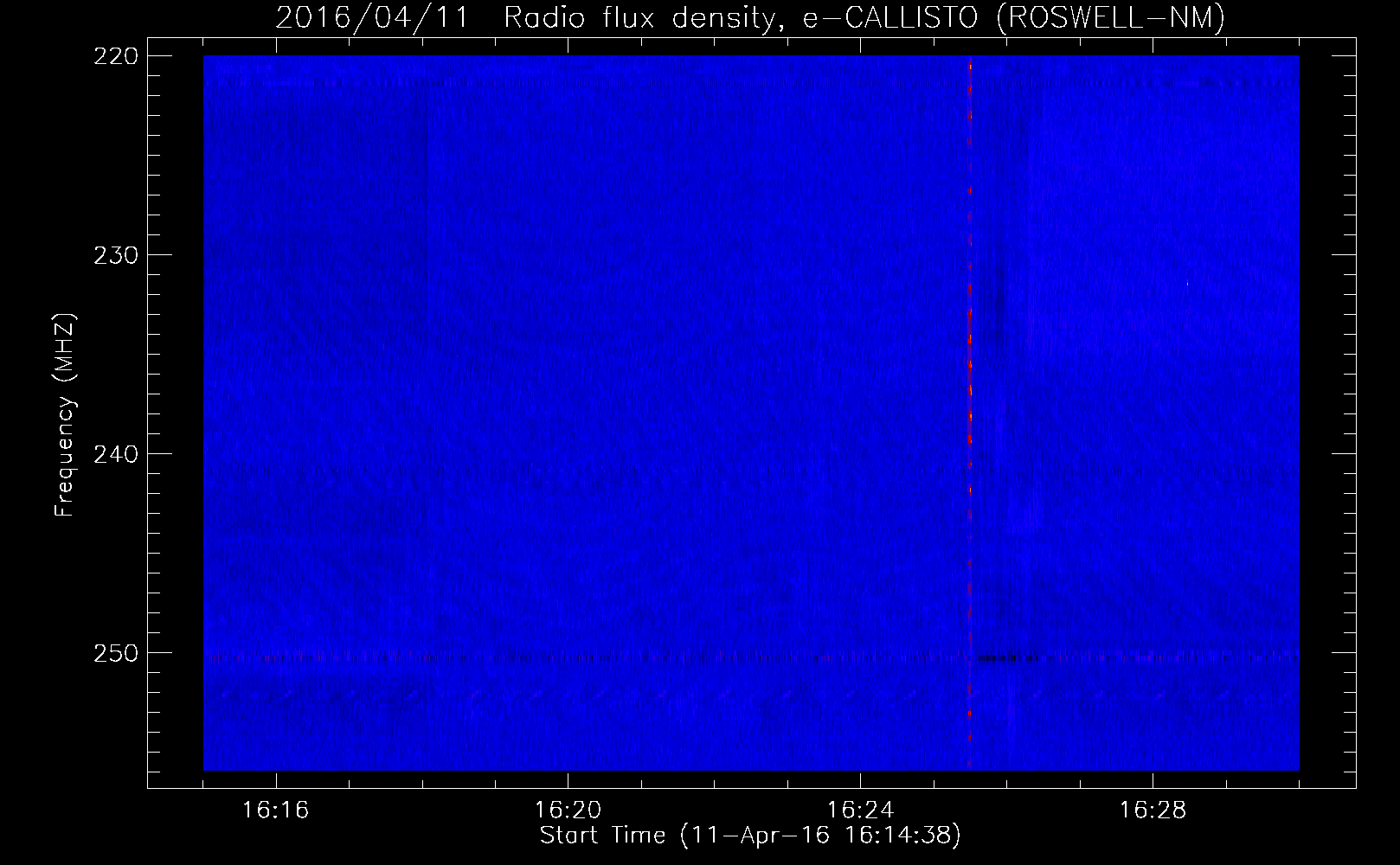1400x865 pixels.
Task: Click the 250 frequency tick label
Action: (x=115, y=653)
